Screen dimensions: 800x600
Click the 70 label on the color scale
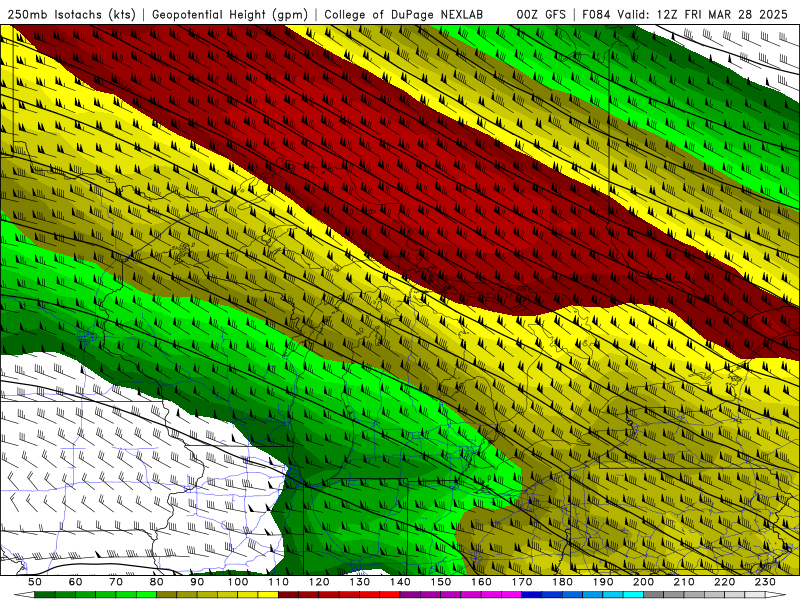point(116,582)
